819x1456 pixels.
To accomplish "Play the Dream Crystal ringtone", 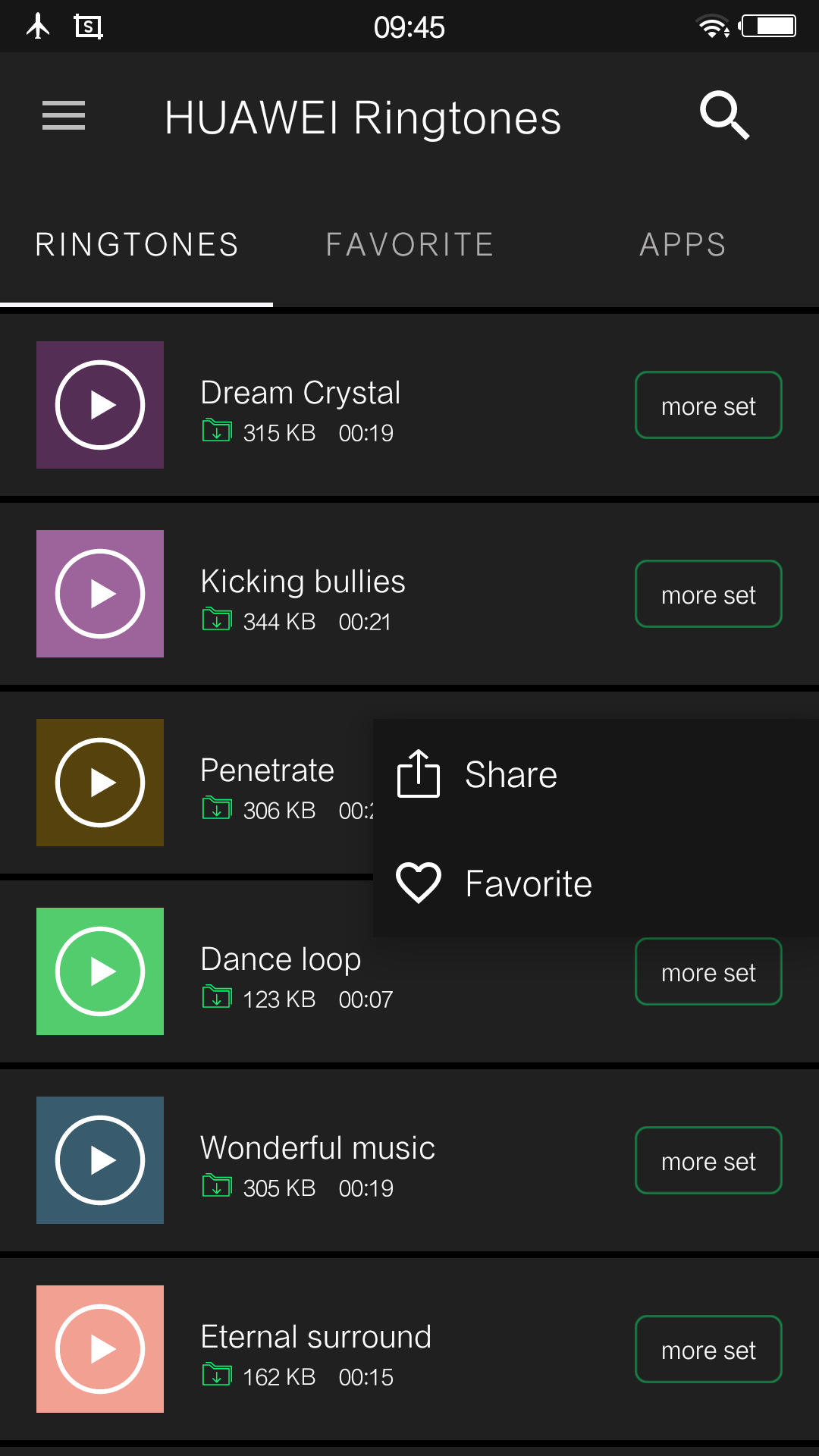I will click(x=100, y=405).
